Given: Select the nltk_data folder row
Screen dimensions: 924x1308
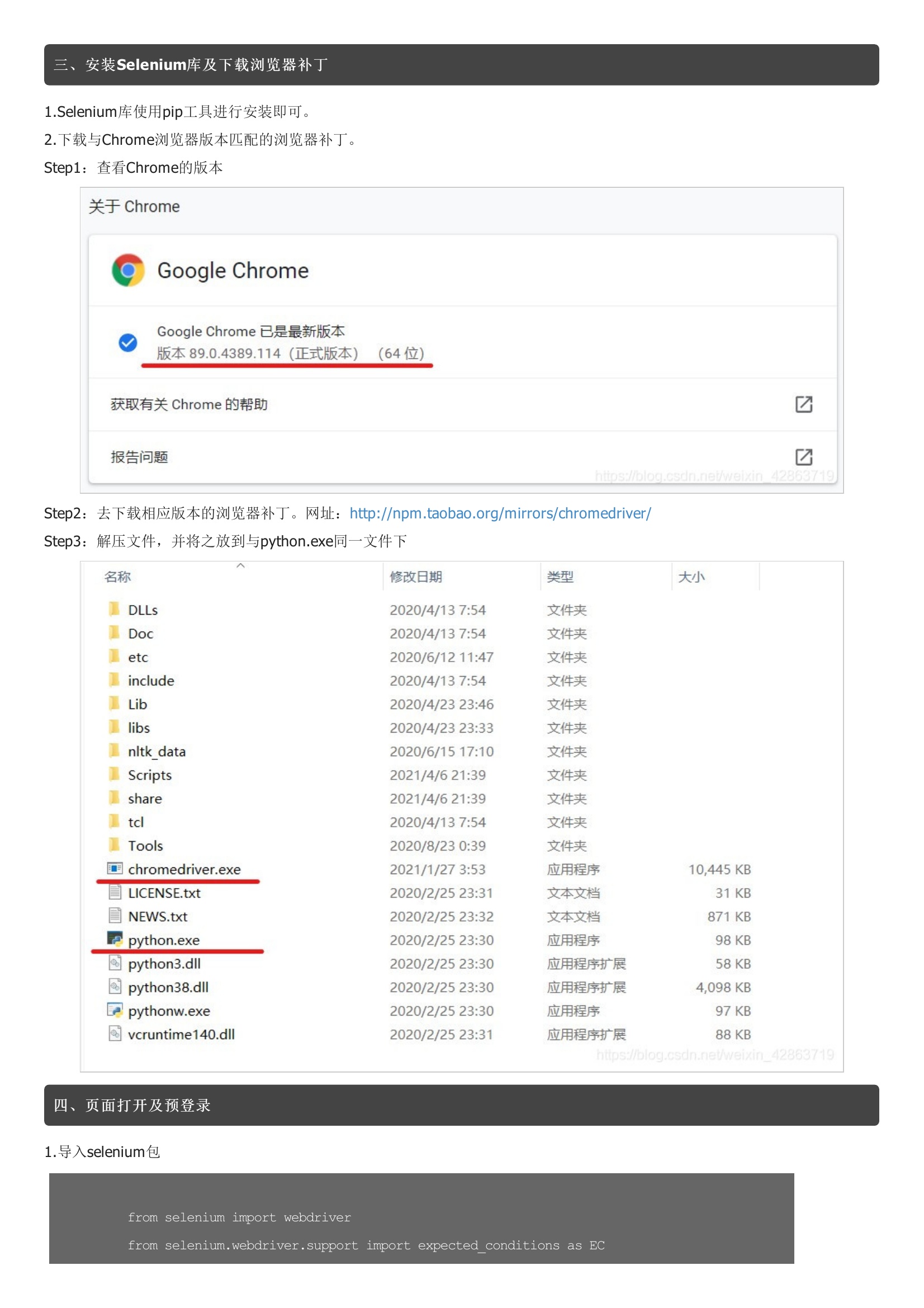Looking at the screenshot, I should click(157, 752).
